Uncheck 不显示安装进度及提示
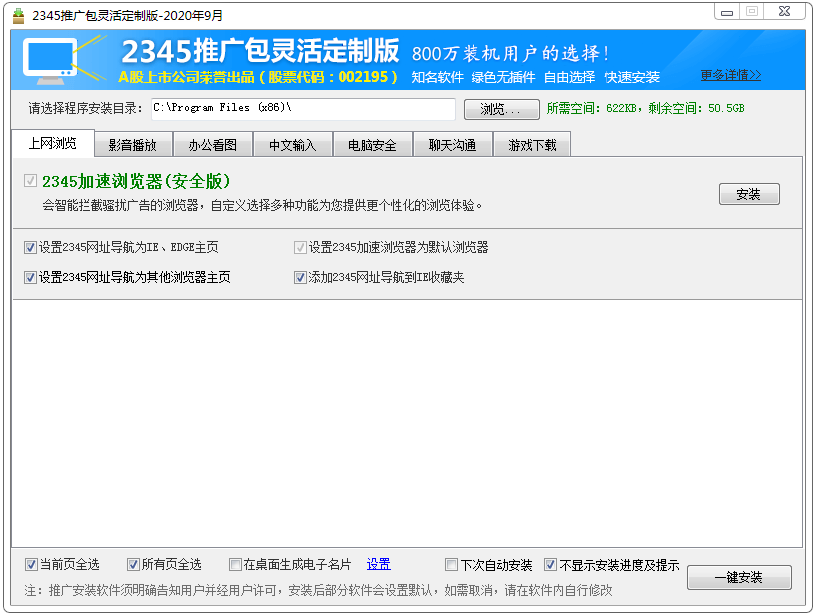The image size is (815, 616). (x=550, y=565)
